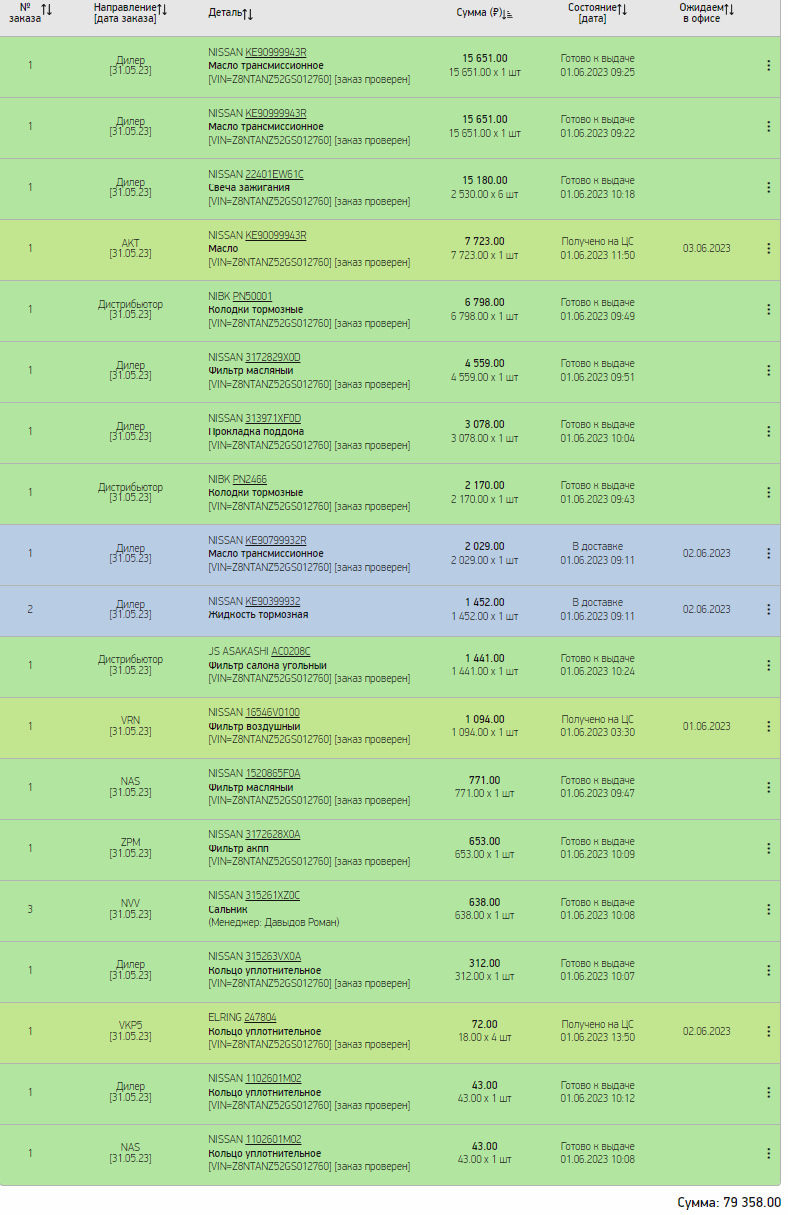This screenshot has height=1215, width=788.
Task: Sort by Деталь column arrows
Action: point(247,14)
